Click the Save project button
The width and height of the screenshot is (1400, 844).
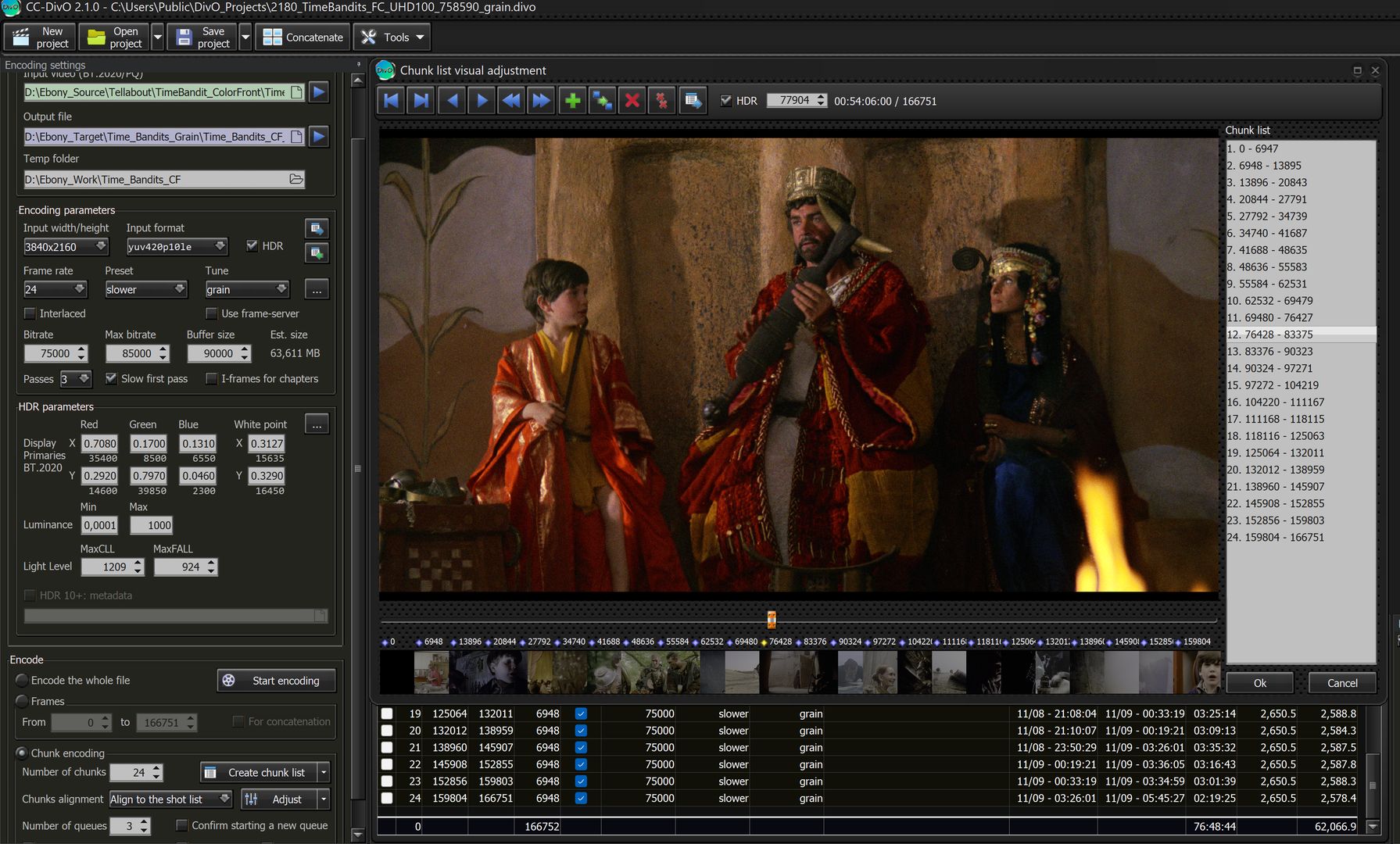[202, 38]
